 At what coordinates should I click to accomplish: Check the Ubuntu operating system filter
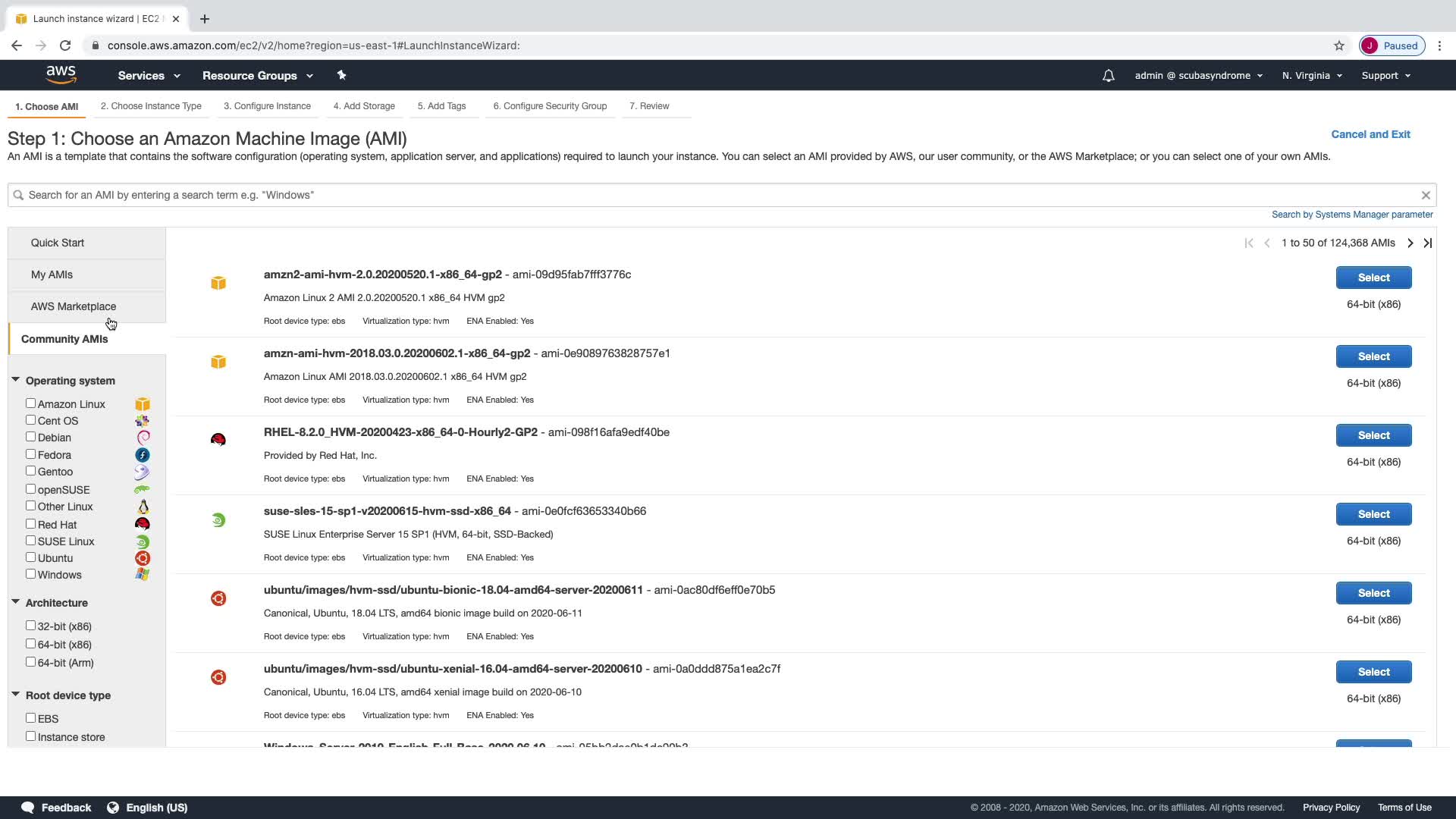(31, 557)
